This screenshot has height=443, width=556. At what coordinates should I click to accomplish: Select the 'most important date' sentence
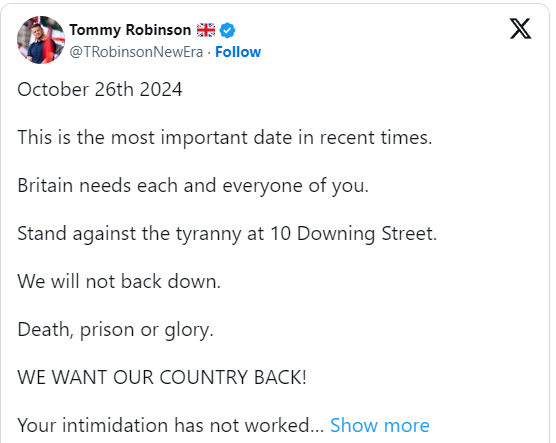pos(225,138)
